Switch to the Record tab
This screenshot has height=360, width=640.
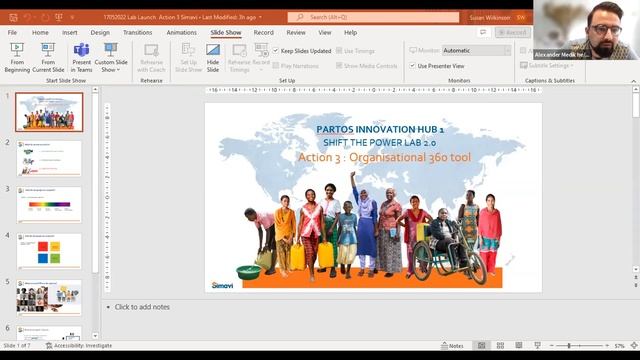(x=263, y=32)
